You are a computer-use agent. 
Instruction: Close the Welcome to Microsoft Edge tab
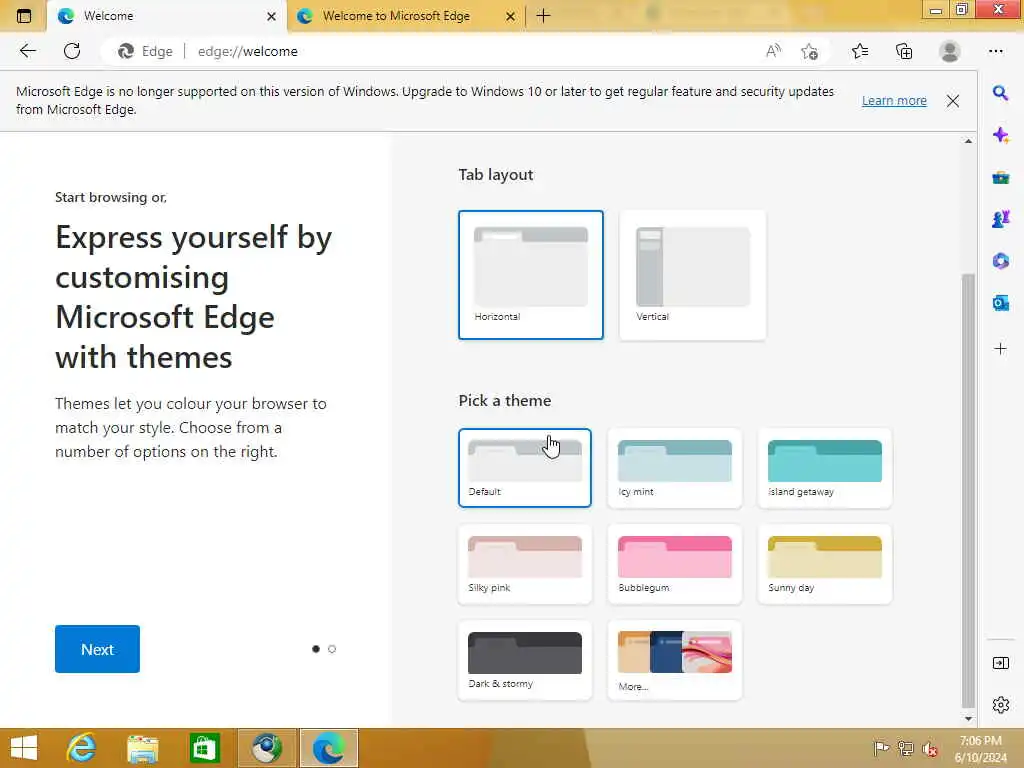(x=511, y=16)
